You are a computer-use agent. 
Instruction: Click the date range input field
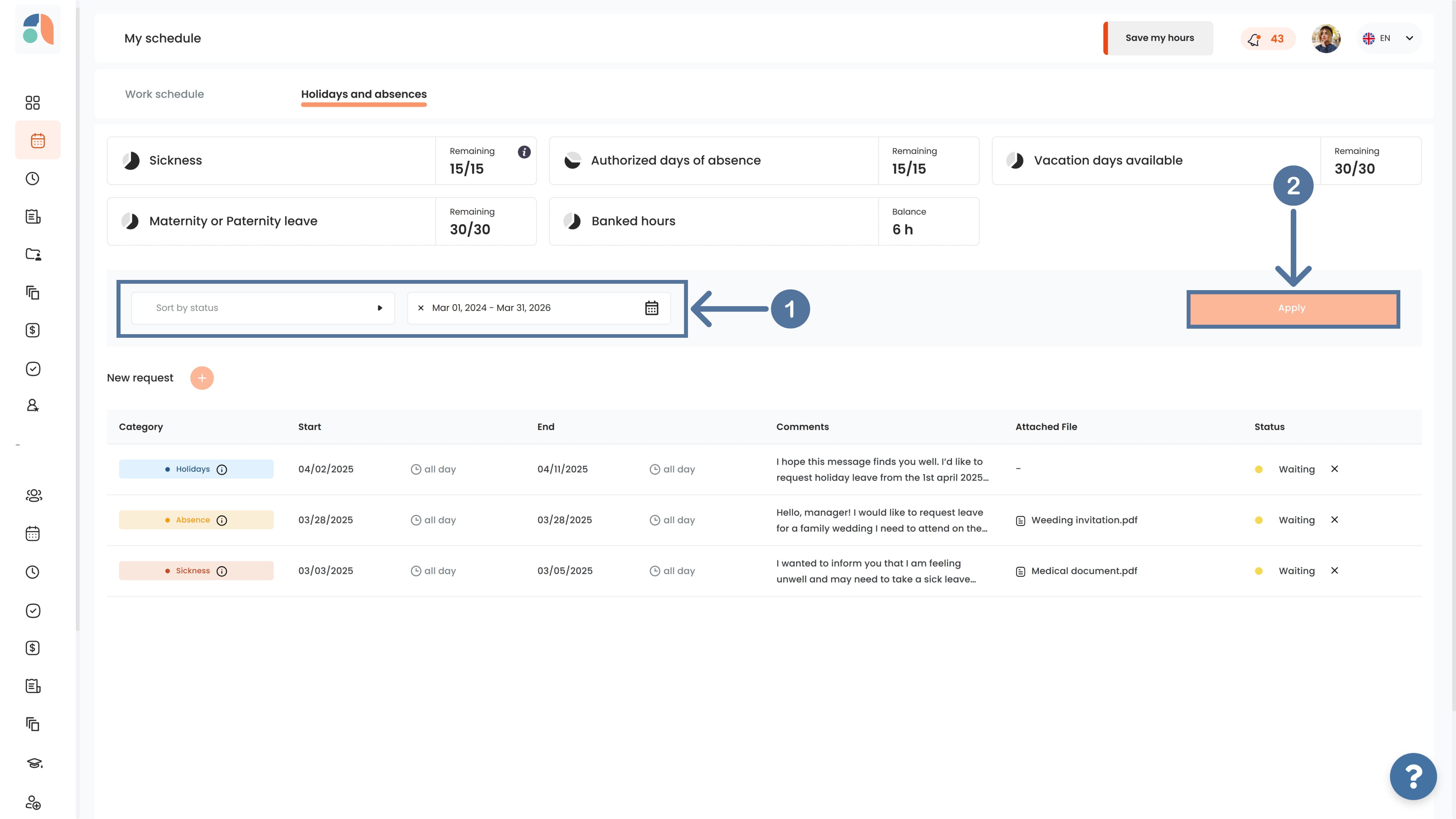[539, 308]
